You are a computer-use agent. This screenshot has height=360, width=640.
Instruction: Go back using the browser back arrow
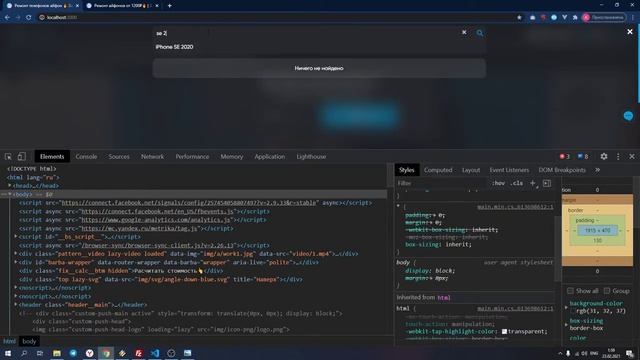pos(7,18)
